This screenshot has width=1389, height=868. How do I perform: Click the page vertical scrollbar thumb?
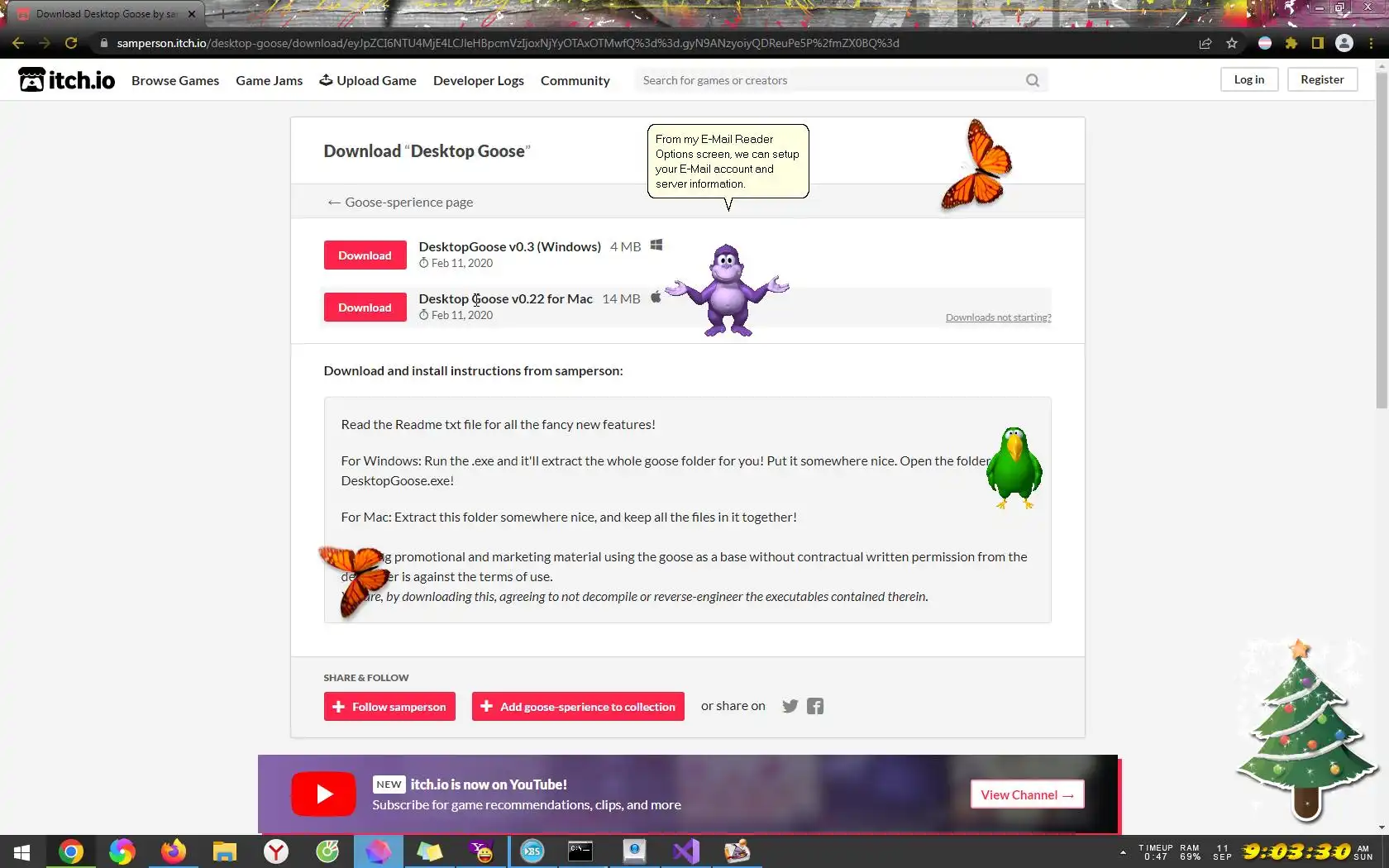coord(1382,240)
